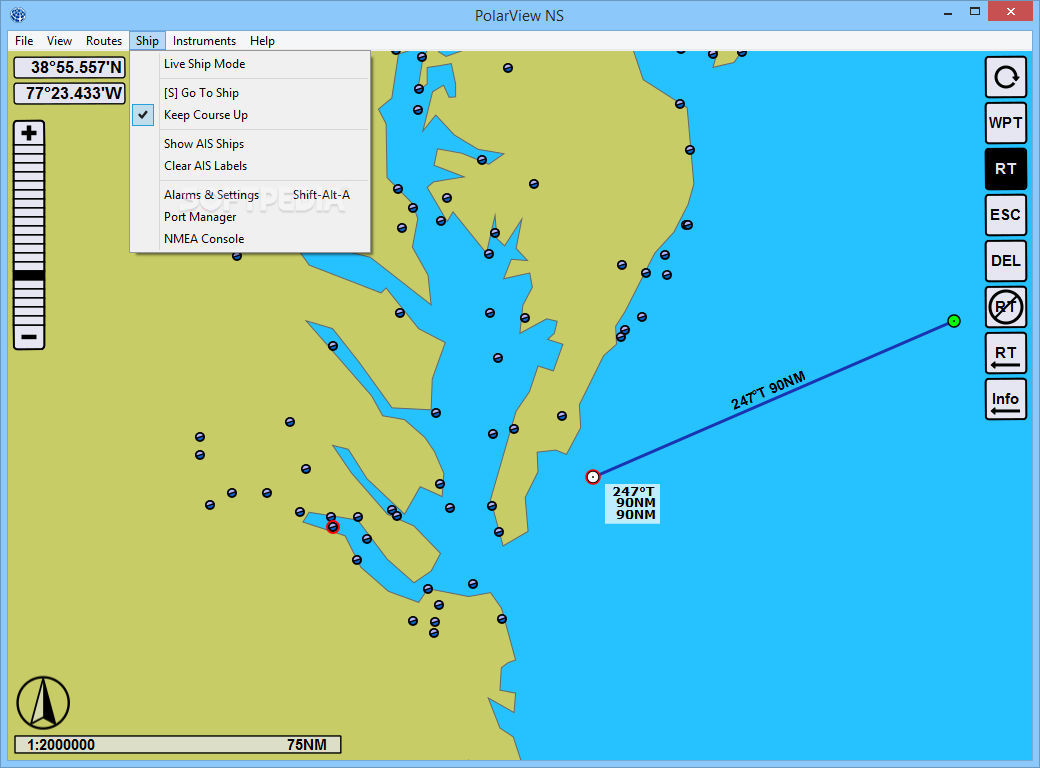Zoom out with the minus button
Image resolution: width=1040 pixels, height=768 pixels.
[x=29, y=337]
